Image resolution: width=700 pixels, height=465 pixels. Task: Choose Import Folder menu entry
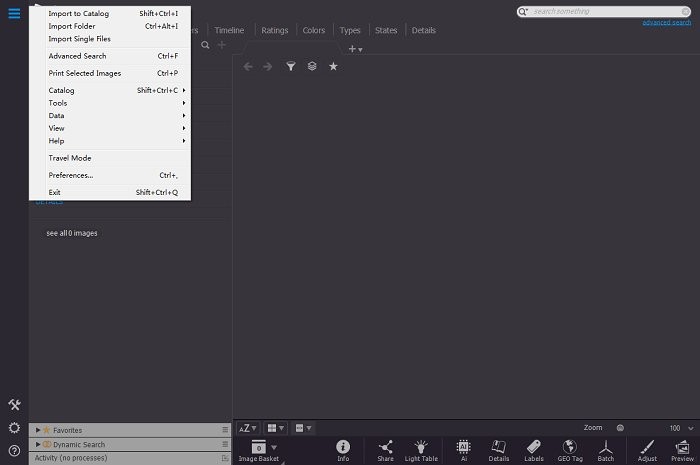coord(110,26)
